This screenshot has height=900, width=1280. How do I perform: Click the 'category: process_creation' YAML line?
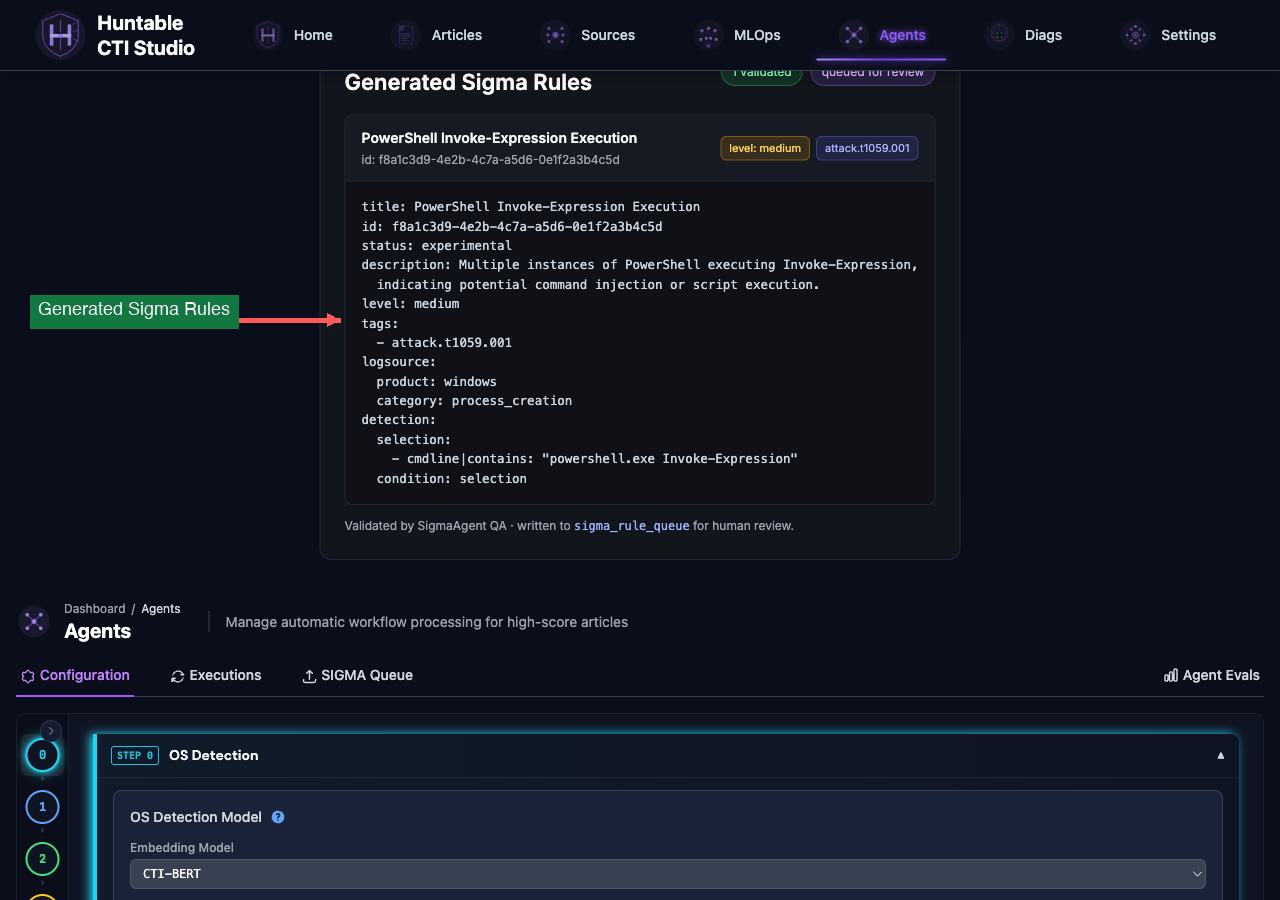click(474, 400)
